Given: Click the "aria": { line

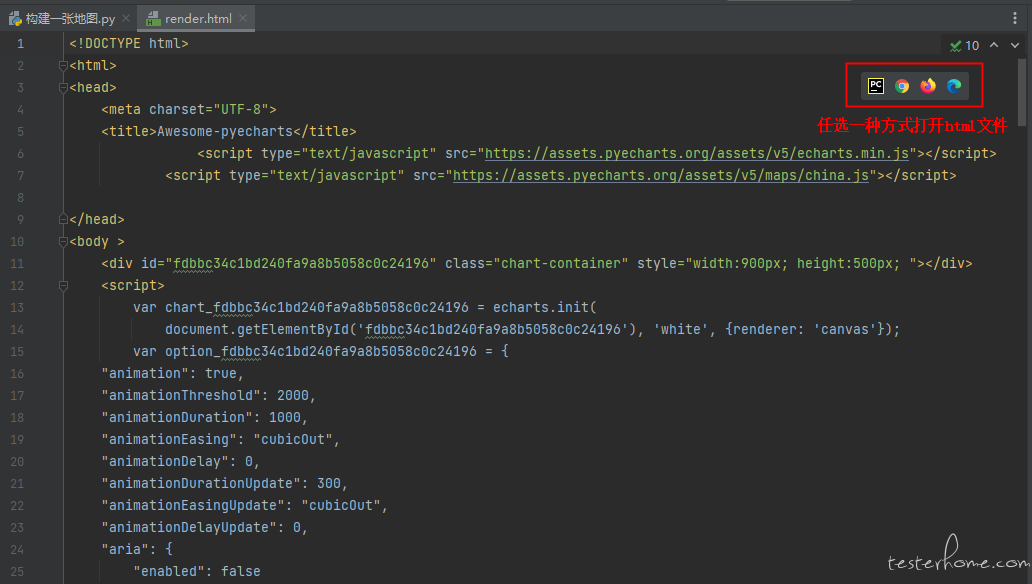Looking at the screenshot, I should (x=137, y=549).
